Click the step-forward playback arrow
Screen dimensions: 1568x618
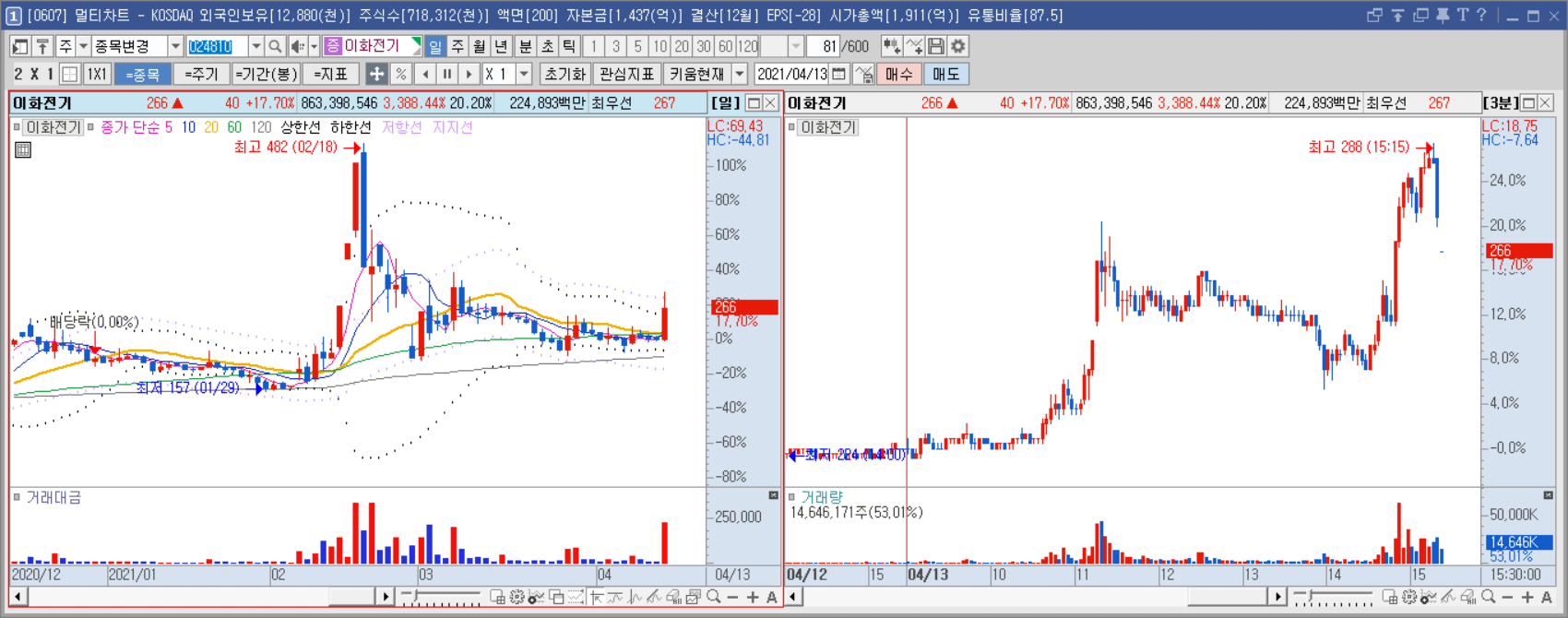click(x=469, y=74)
